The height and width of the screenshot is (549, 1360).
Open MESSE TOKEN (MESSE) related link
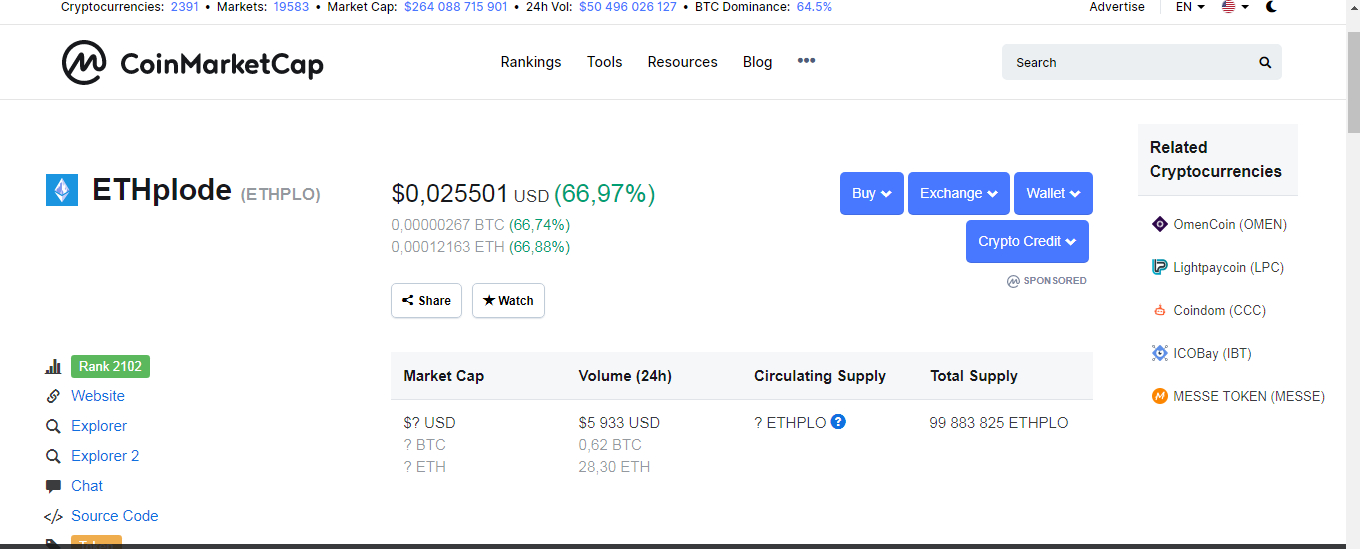coord(1249,396)
